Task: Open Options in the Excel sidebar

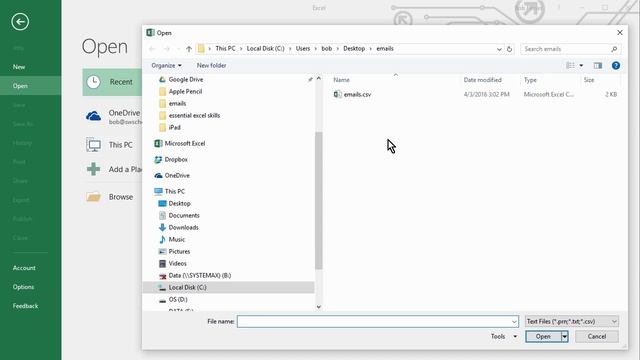Action: pyautogui.click(x=23, y=287)
